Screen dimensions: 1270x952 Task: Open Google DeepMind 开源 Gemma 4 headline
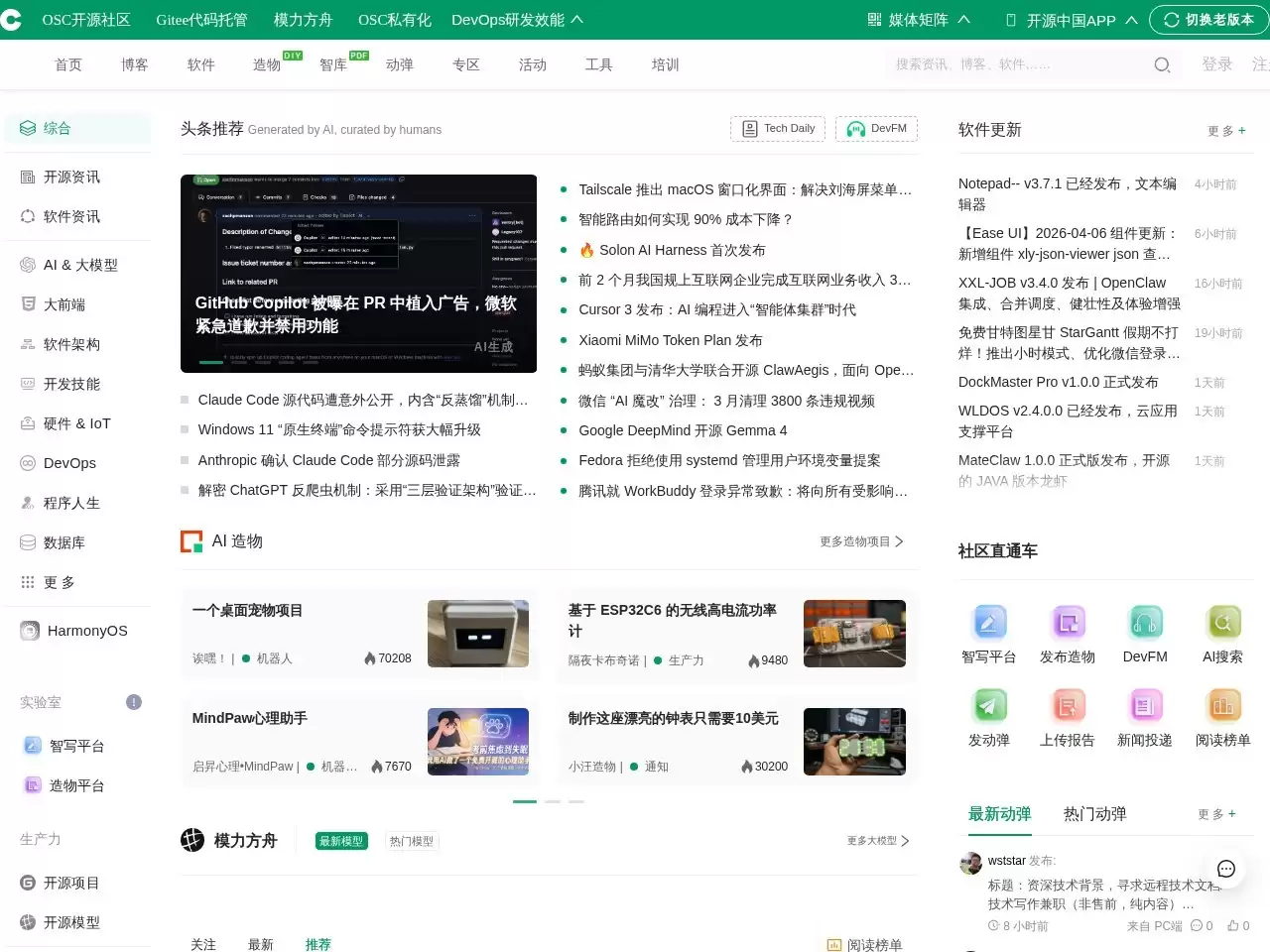click(683, 430)
